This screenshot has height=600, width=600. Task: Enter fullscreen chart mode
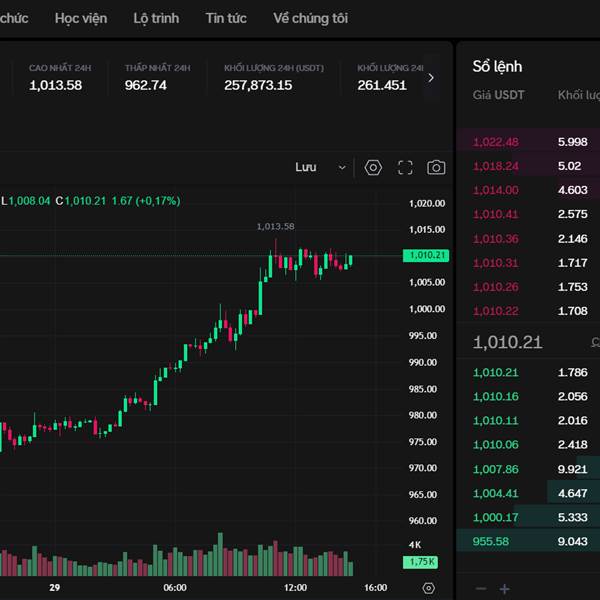coord(405,168)
